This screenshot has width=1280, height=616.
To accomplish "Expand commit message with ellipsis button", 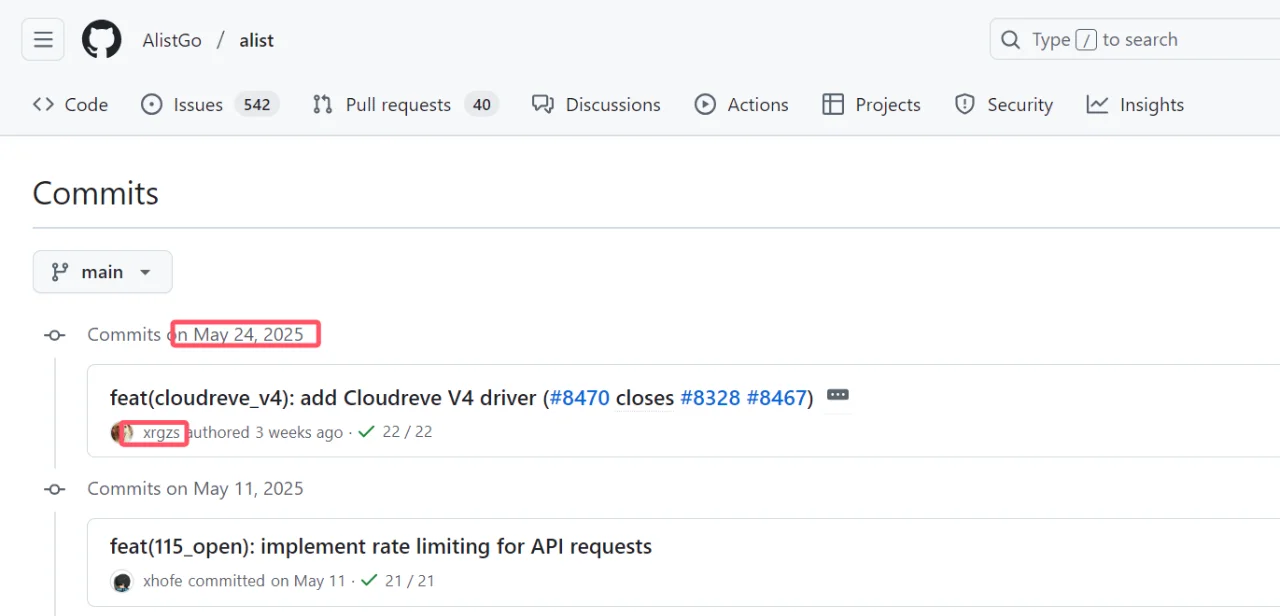I will point(838,396).
